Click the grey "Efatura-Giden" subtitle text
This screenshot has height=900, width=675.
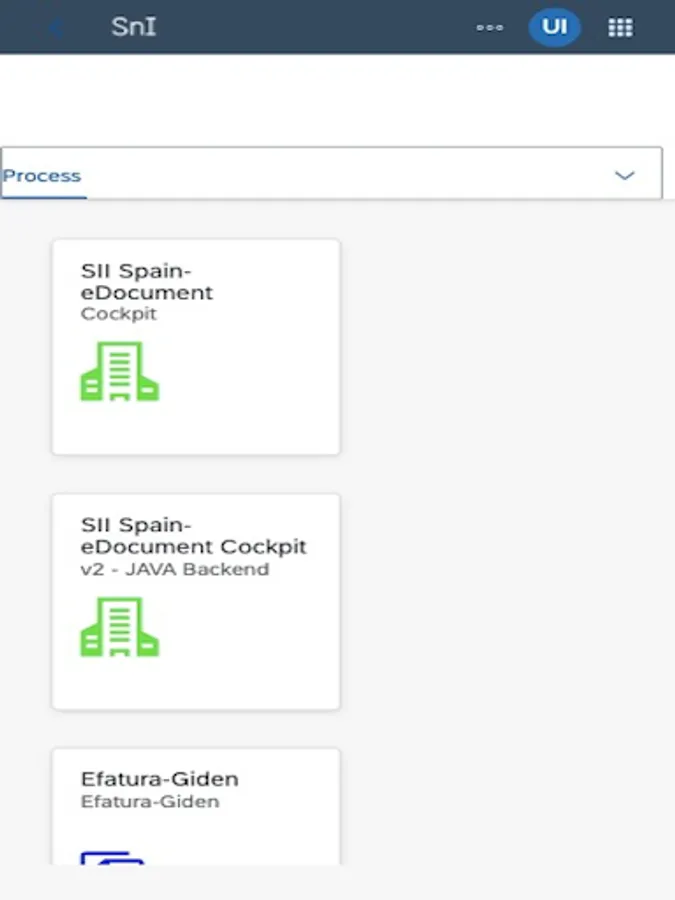(x=149, y=802)
